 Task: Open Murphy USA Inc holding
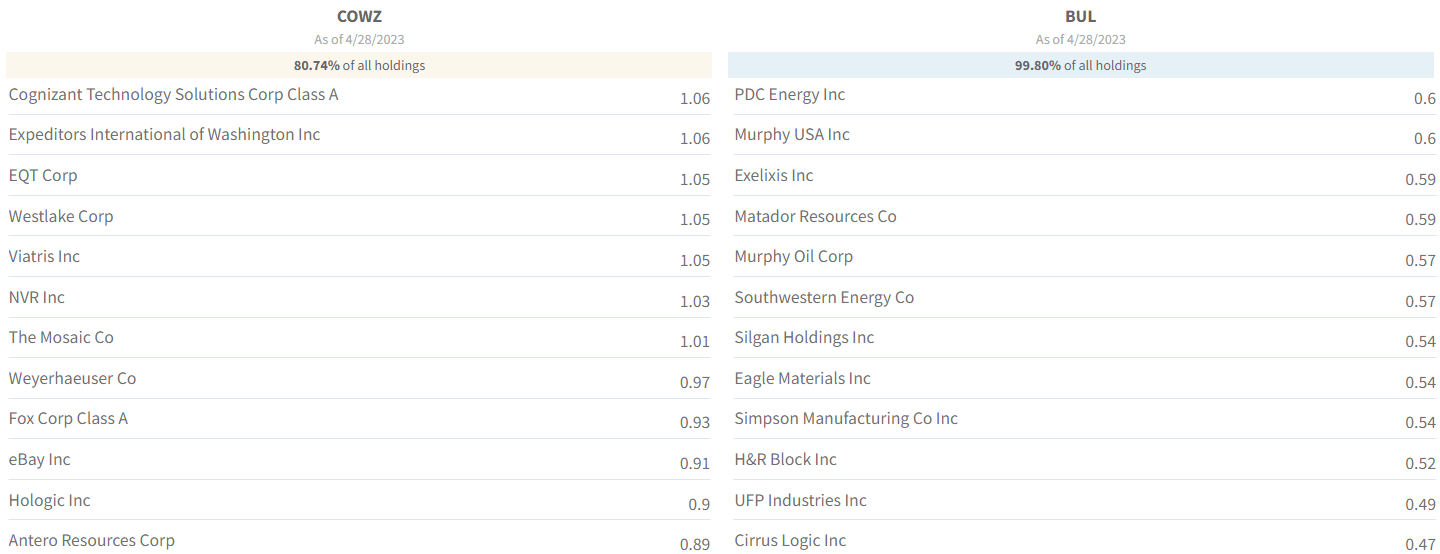point(792,134)
